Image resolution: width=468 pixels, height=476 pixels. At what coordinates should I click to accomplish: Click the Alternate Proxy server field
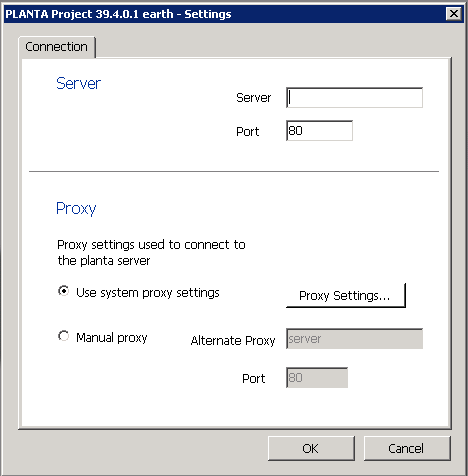tap(354, 339)
